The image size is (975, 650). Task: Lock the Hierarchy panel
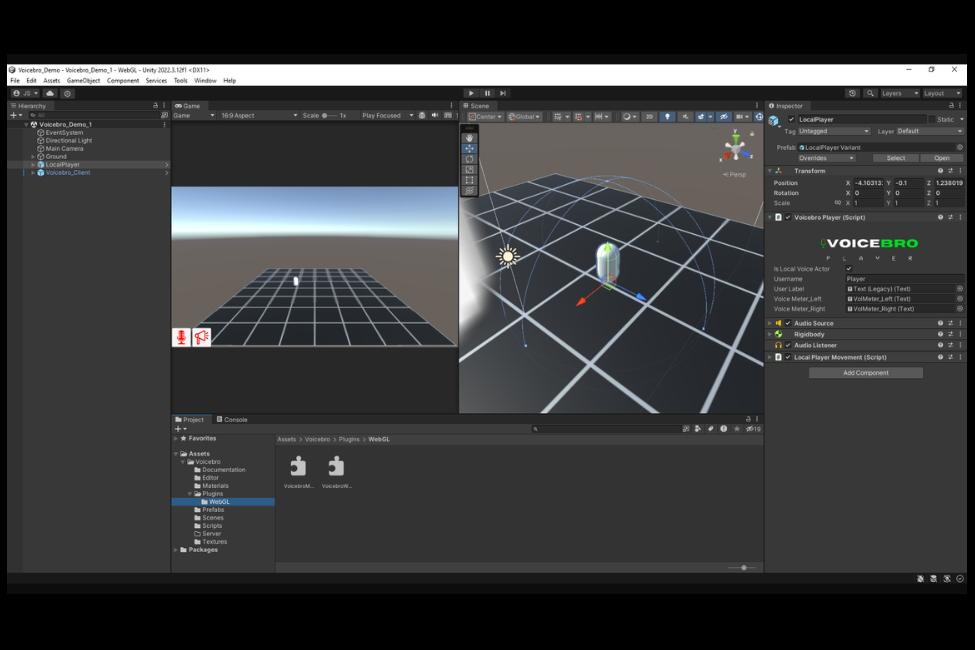pos(155,106)
